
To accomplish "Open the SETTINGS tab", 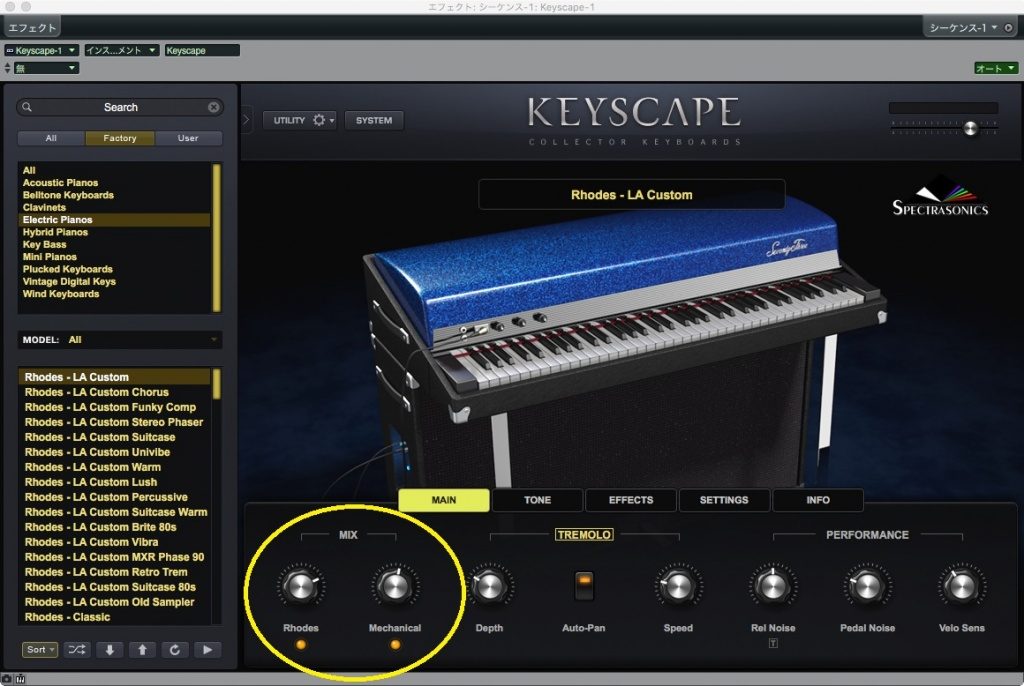I will point(724,500).
